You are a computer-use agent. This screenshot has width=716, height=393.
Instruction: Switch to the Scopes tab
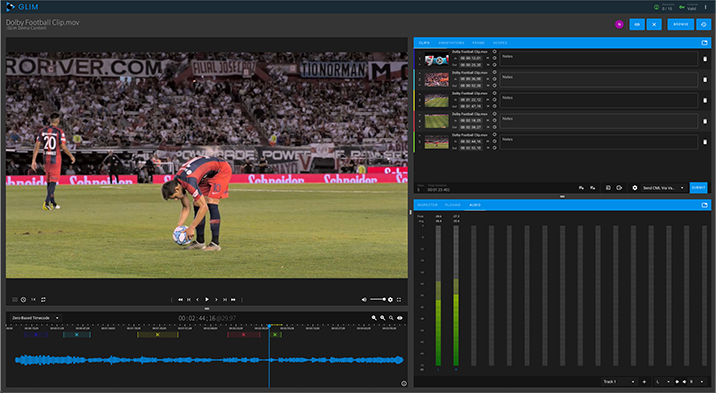click(x=500, y=43)
